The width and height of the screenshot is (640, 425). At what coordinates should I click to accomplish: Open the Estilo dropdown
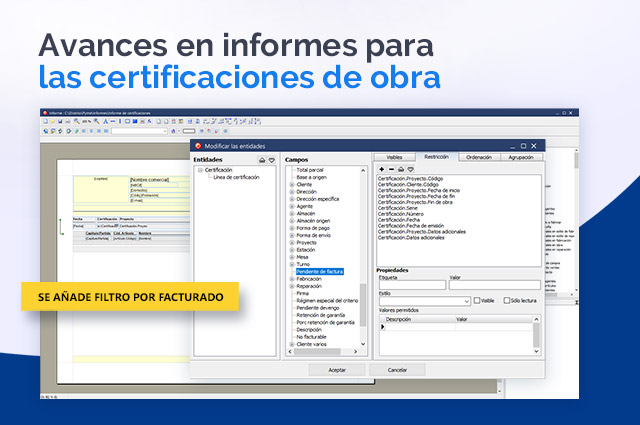467,300
